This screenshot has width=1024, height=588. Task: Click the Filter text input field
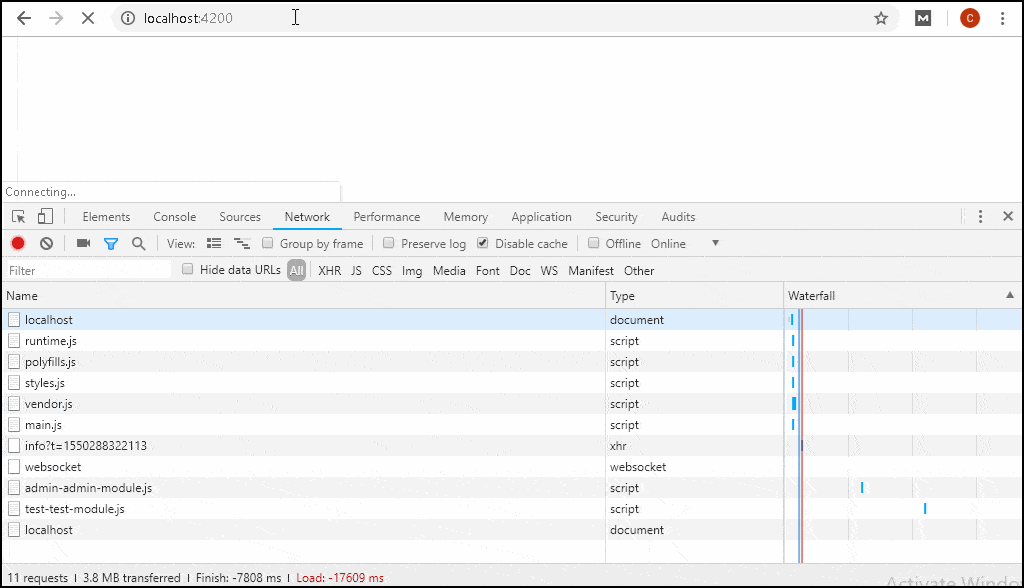[88, 270]
